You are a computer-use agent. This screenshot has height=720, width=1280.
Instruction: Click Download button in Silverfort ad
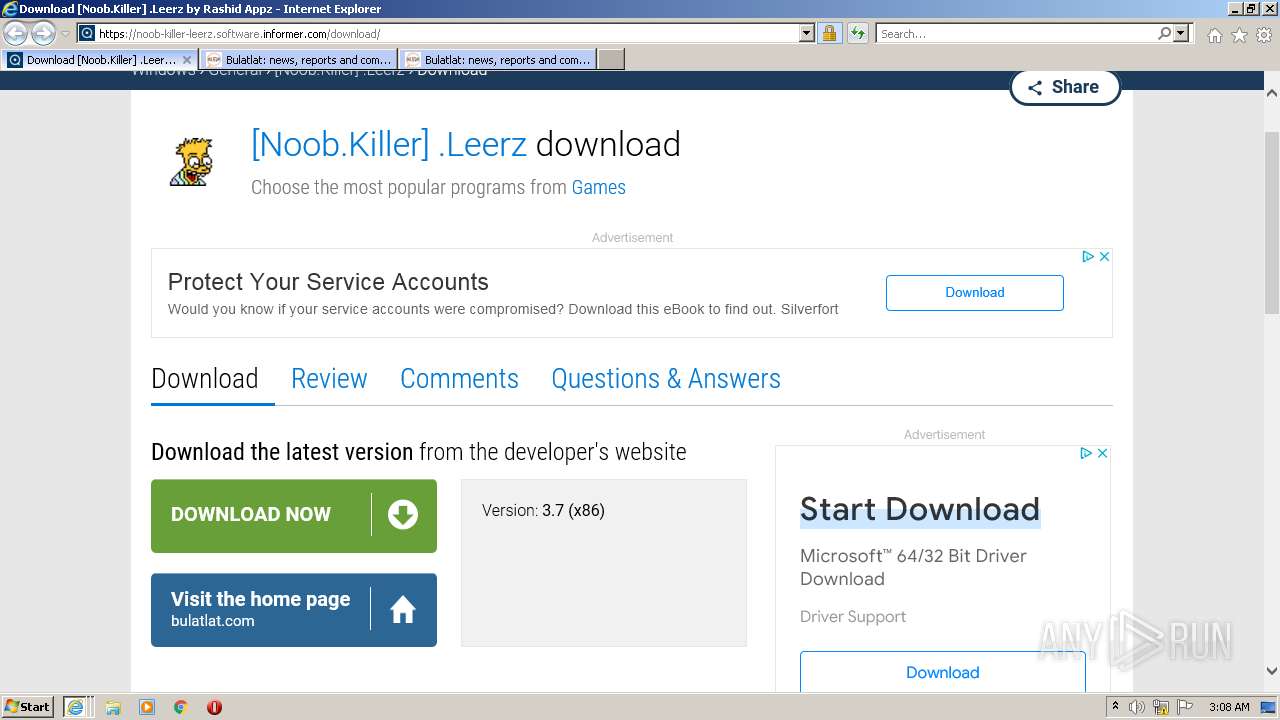coord(975,293)
